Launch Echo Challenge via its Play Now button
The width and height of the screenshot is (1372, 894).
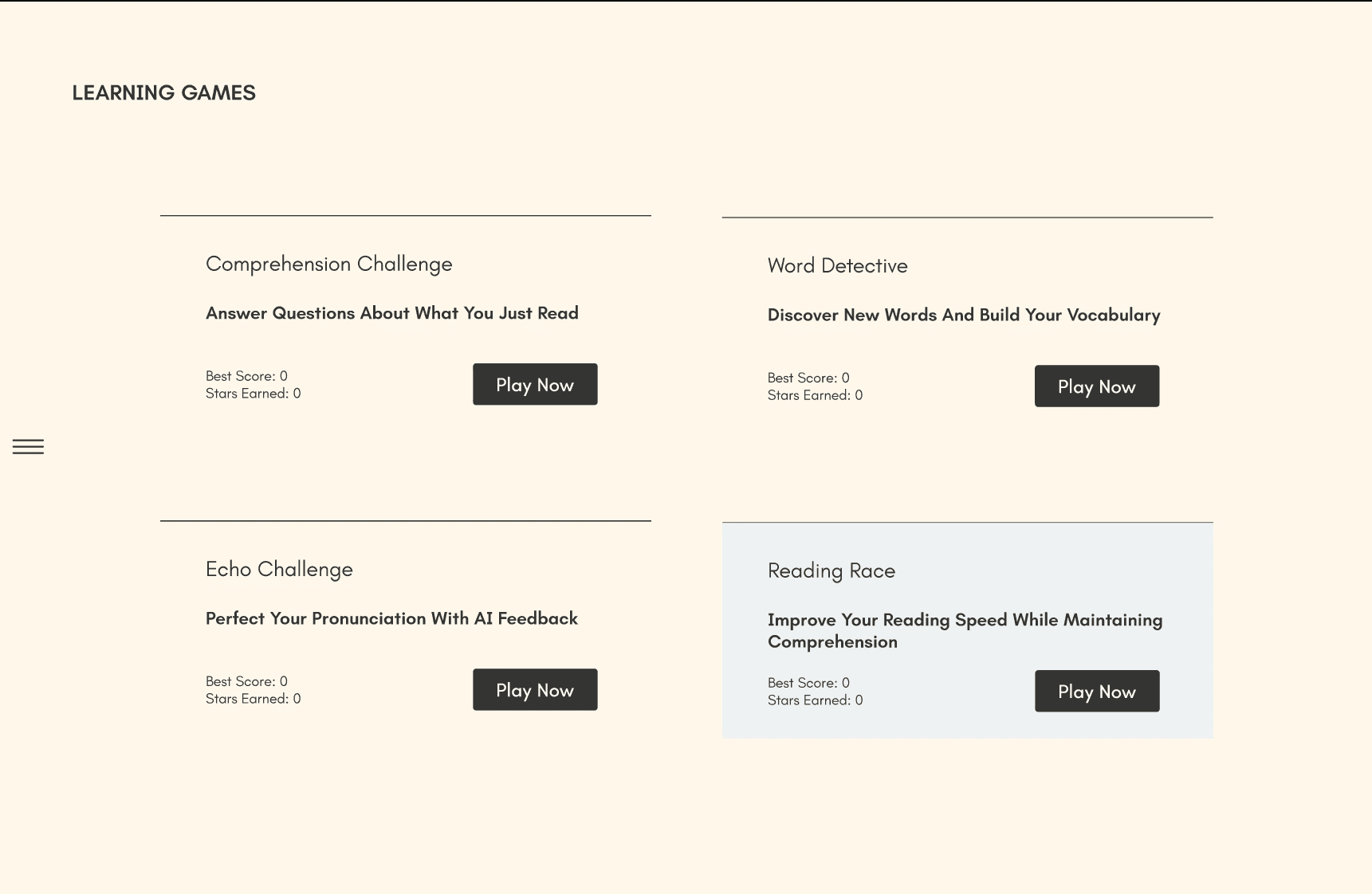(535, 689)
